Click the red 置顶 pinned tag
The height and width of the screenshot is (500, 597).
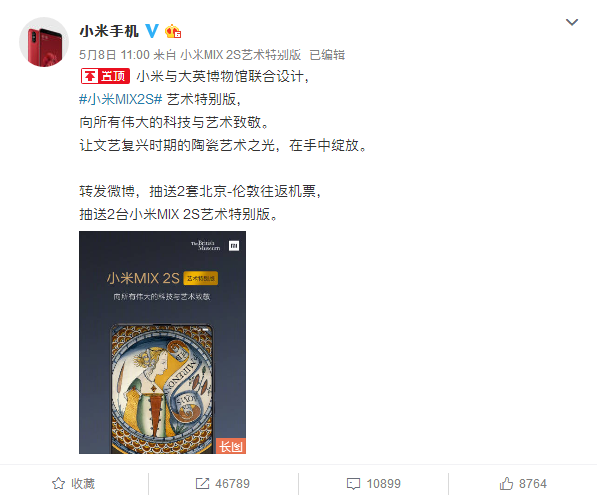point(105,76)
